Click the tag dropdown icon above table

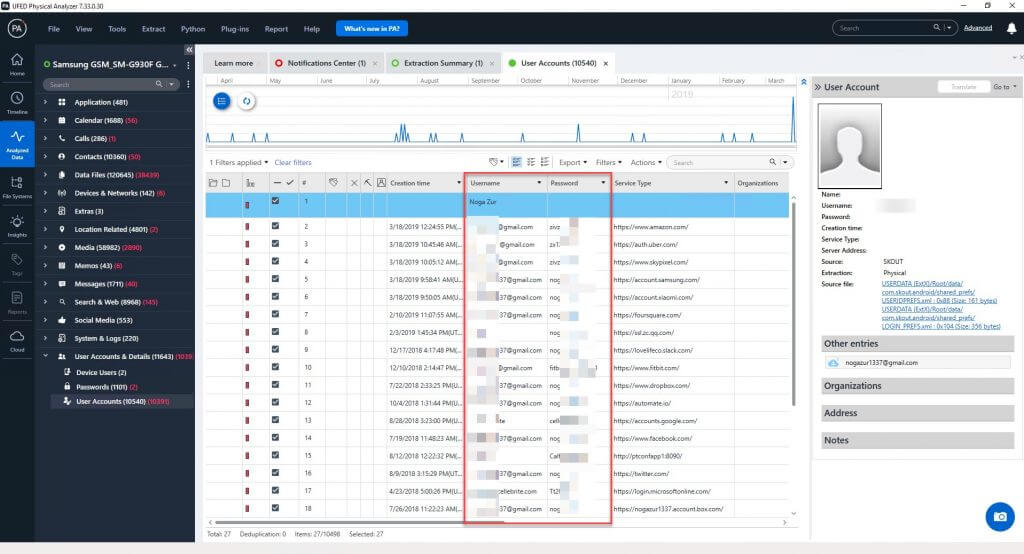coord(496,162)
